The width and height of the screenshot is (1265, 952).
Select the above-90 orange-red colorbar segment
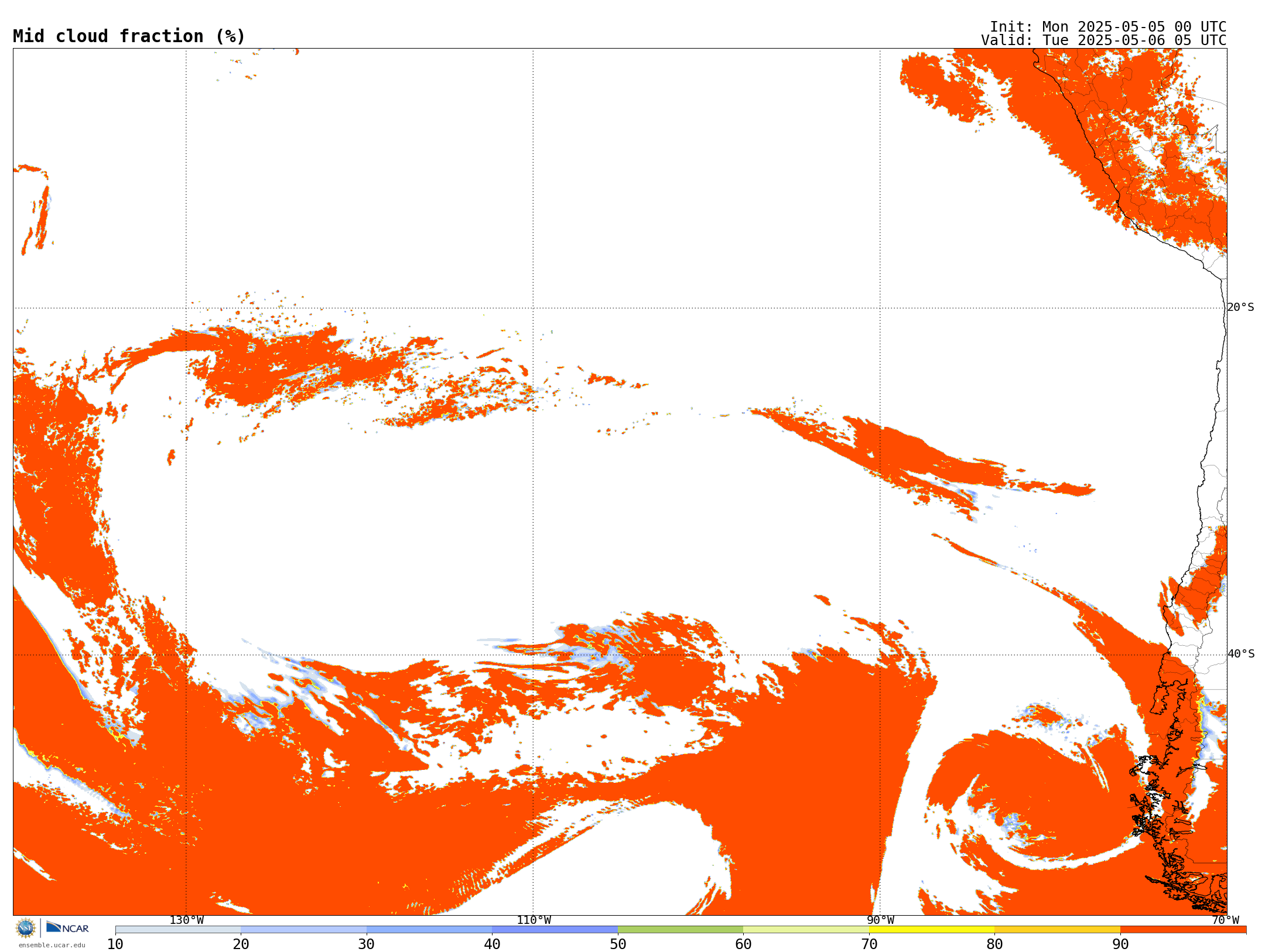tap(1183, 930)
